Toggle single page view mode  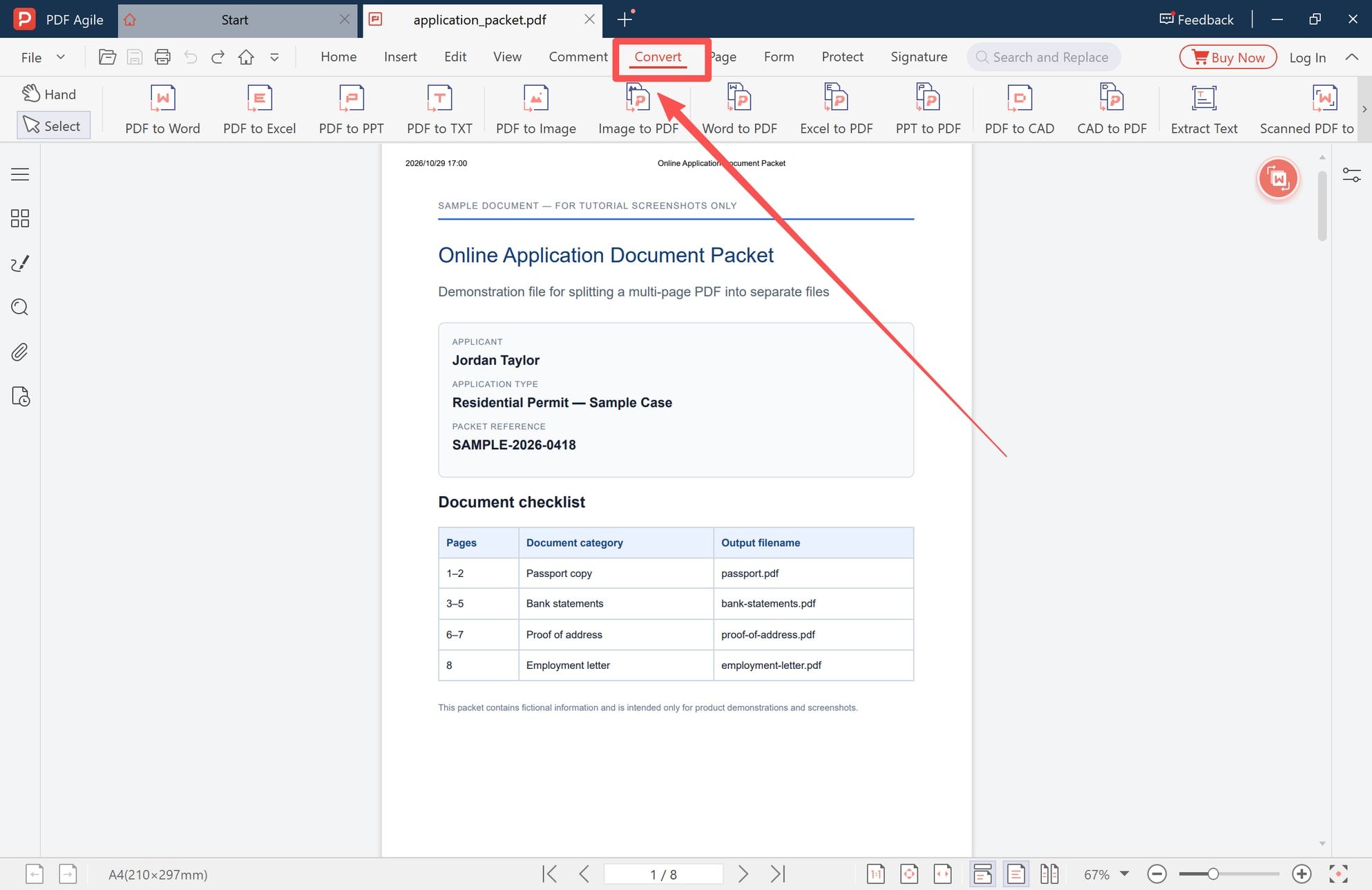click(1016, 874)
